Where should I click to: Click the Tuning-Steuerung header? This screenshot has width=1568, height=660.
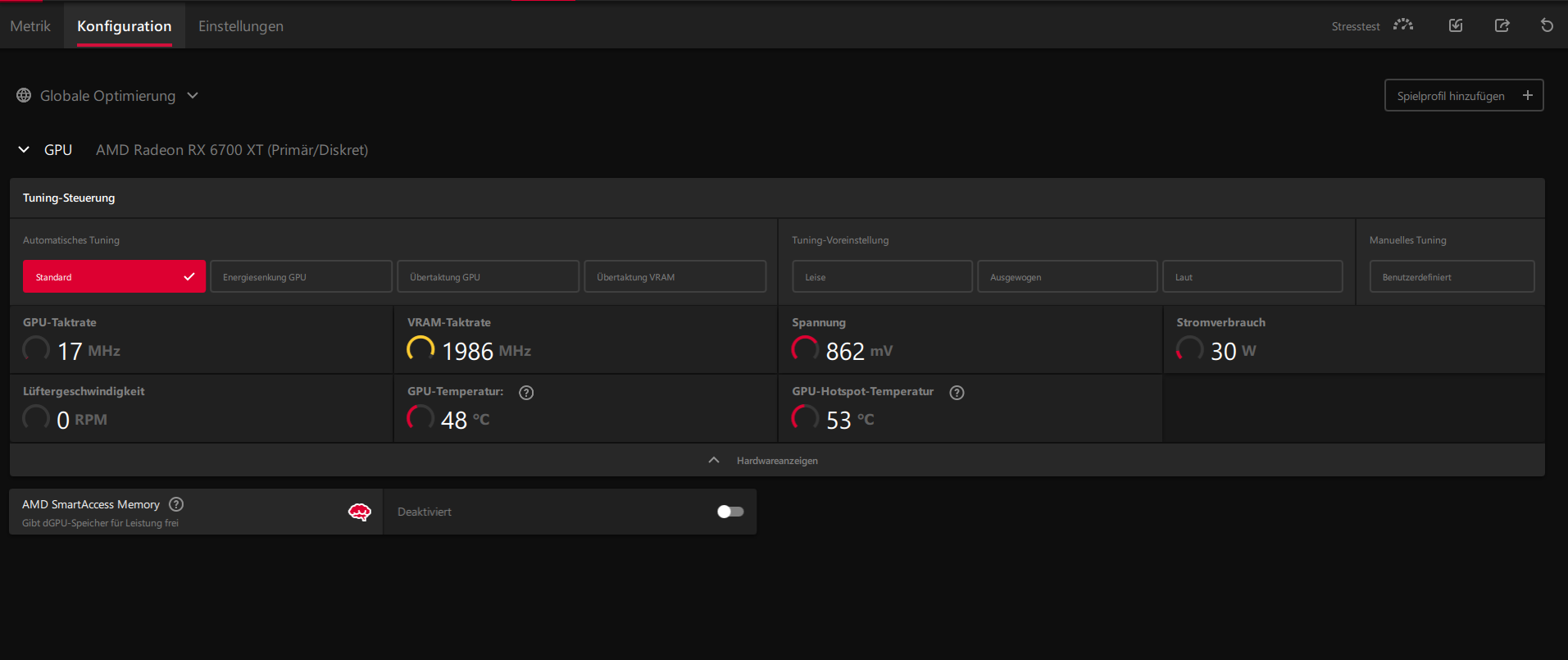click(69, 198)
